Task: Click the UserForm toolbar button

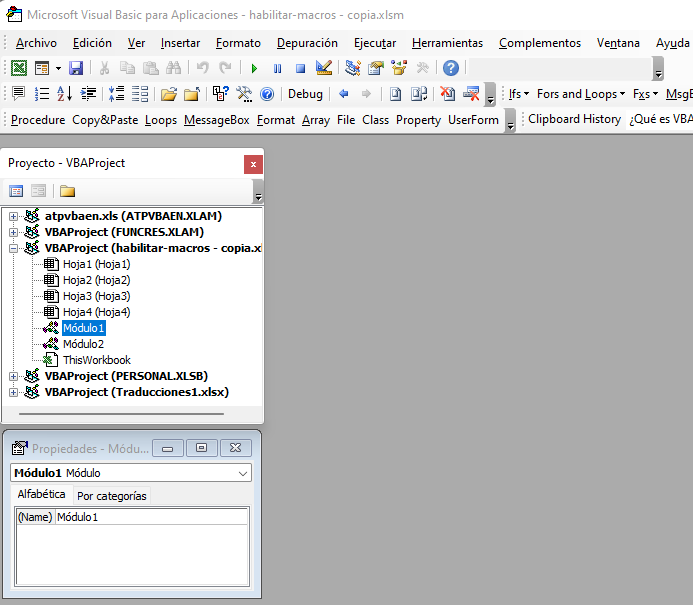Action: tap(473, 120)
